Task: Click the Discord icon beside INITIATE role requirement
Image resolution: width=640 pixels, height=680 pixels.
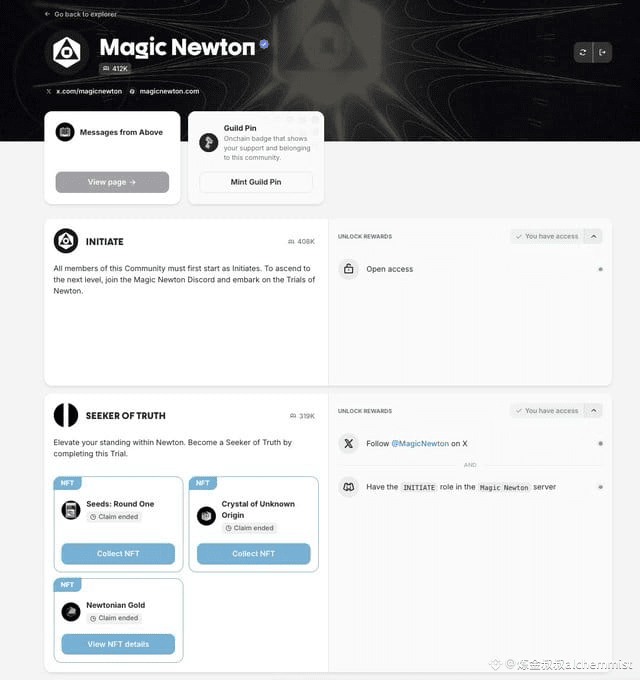Action: 349,487
